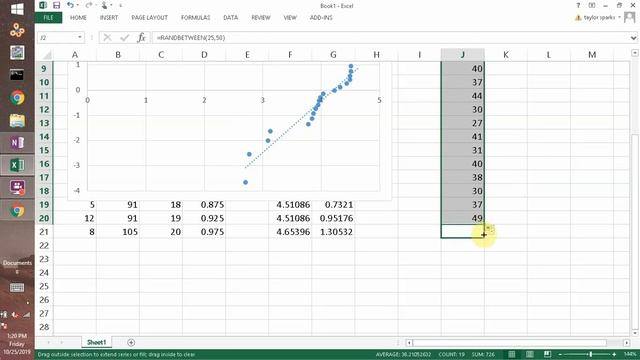640x360 pixels.
Task: Click the user account picture icon
Action: (x=630, y=17)
